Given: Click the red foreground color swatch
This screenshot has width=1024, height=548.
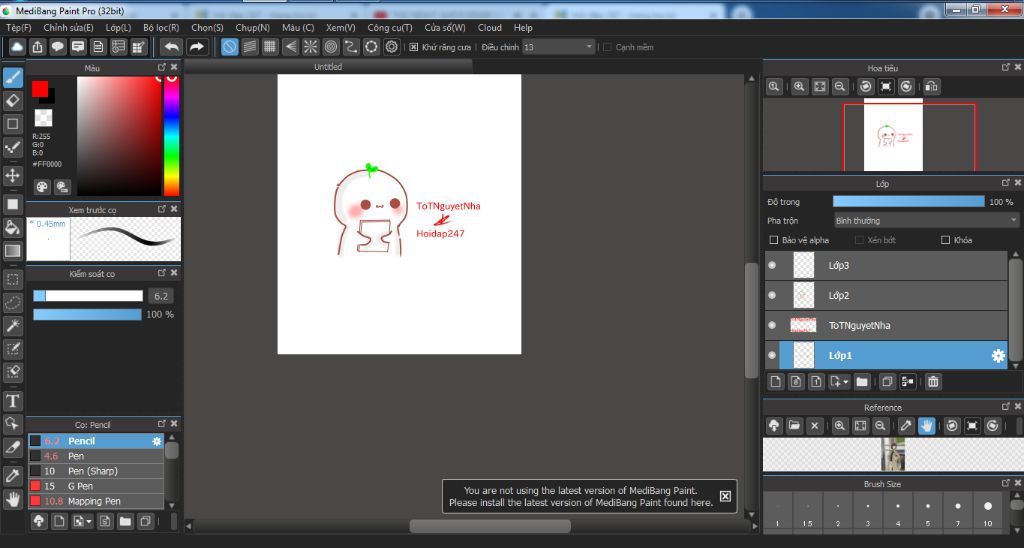Looking at the screenshot, I should click(40, 89).
